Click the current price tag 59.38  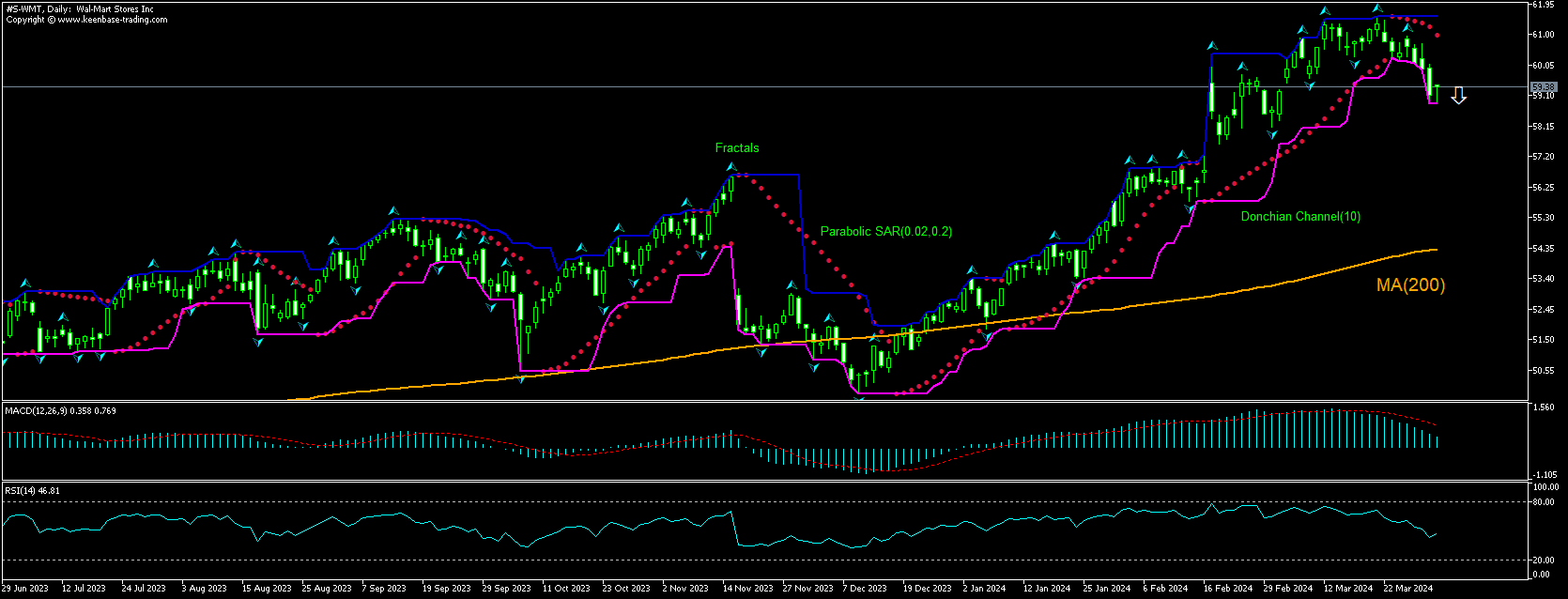tap(1543, 87)
